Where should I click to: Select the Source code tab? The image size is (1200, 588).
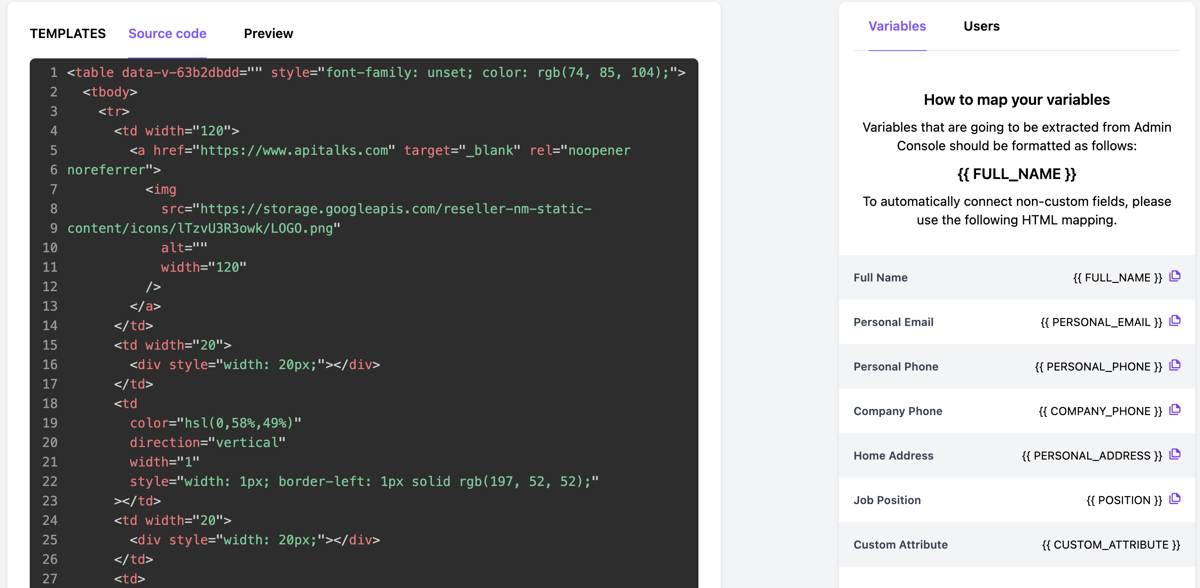point(167,33)
